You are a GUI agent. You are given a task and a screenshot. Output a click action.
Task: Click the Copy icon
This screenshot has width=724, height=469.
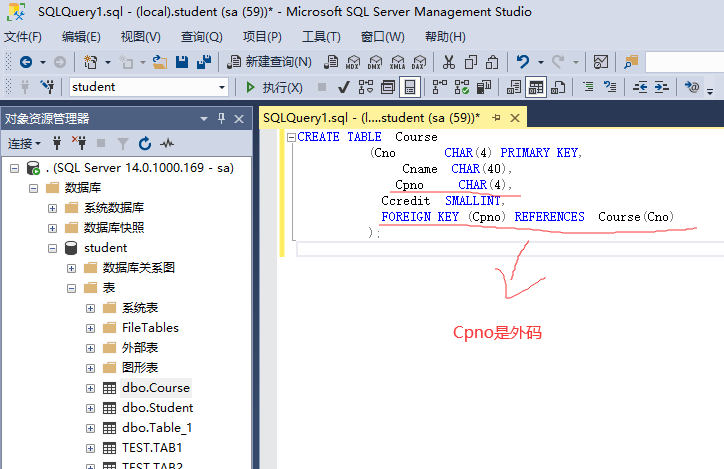(471, 62)
